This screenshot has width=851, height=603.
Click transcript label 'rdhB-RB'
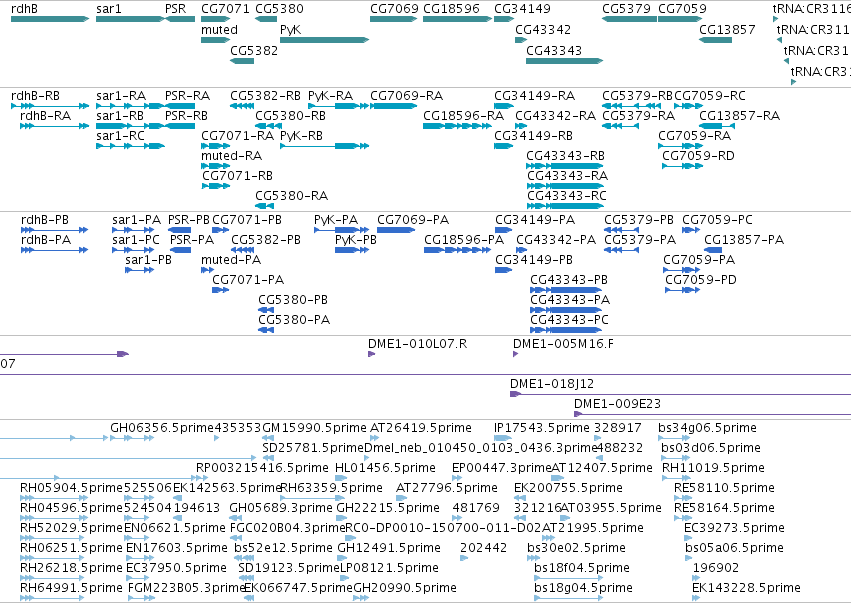pos(35,96)
